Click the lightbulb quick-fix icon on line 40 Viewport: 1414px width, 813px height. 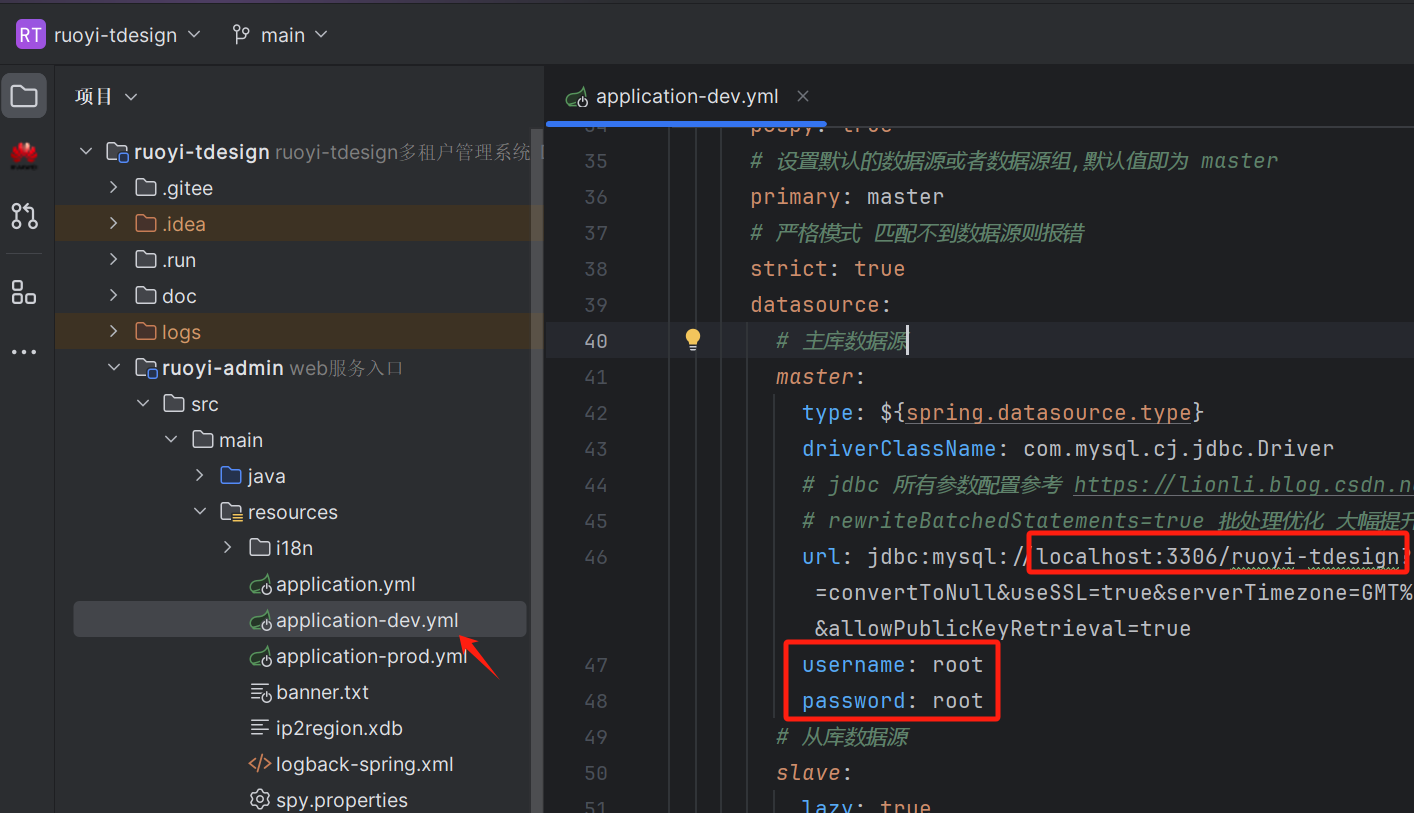coord(693,340)
